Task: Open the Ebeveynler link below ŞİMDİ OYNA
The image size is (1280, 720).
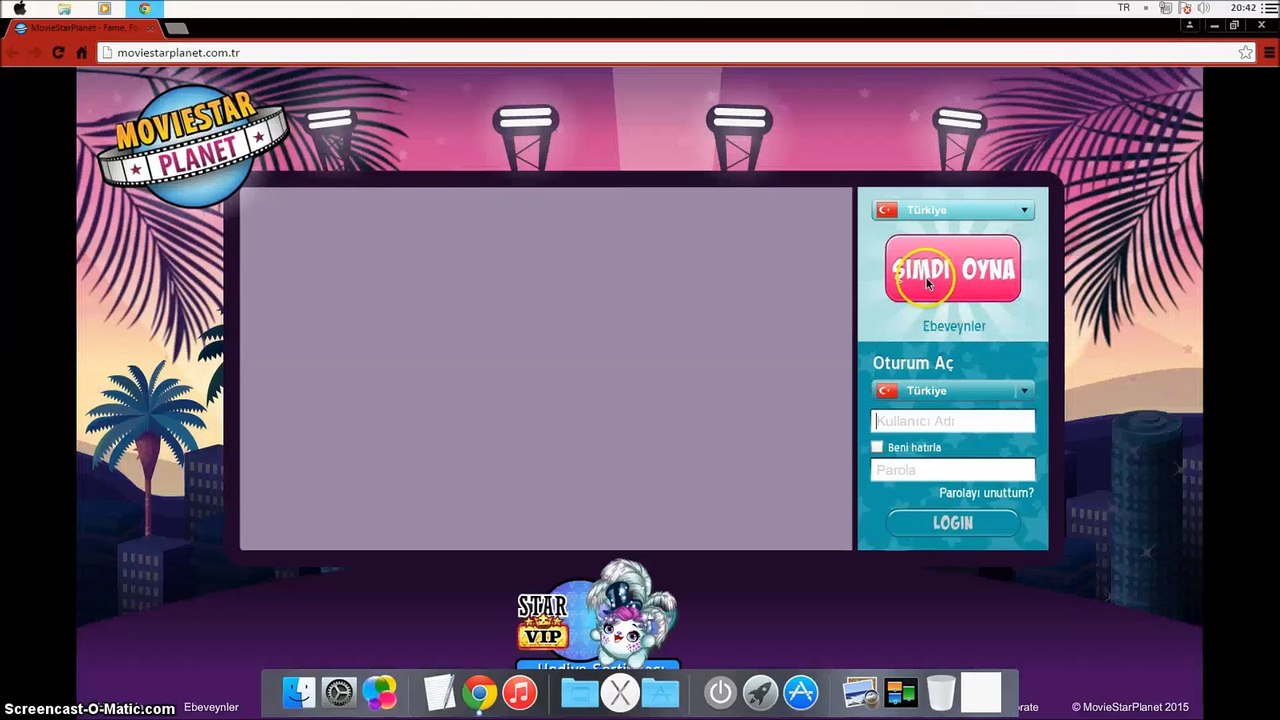Action: click(x=954, y=326)
